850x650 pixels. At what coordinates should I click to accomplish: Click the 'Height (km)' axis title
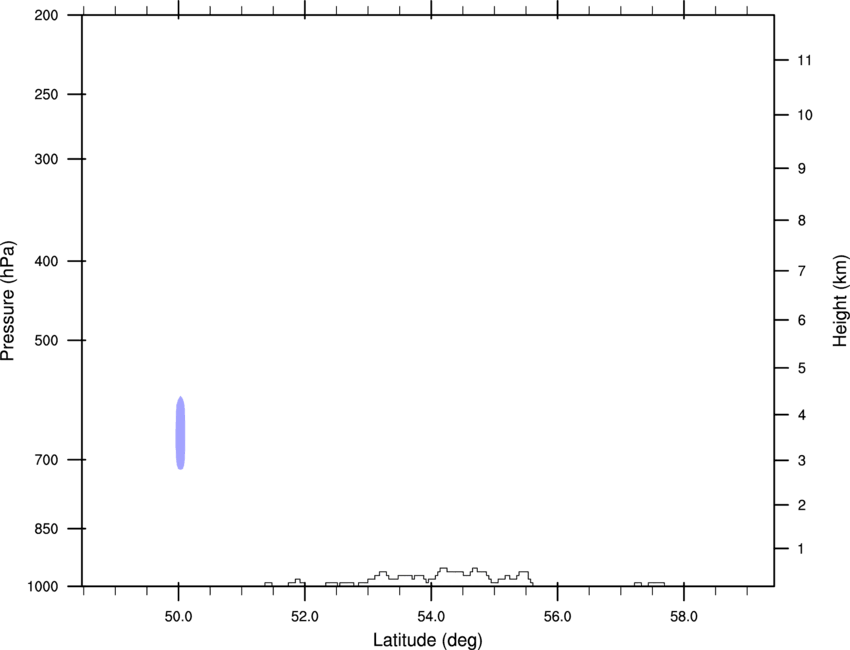[x=840, y=301]
